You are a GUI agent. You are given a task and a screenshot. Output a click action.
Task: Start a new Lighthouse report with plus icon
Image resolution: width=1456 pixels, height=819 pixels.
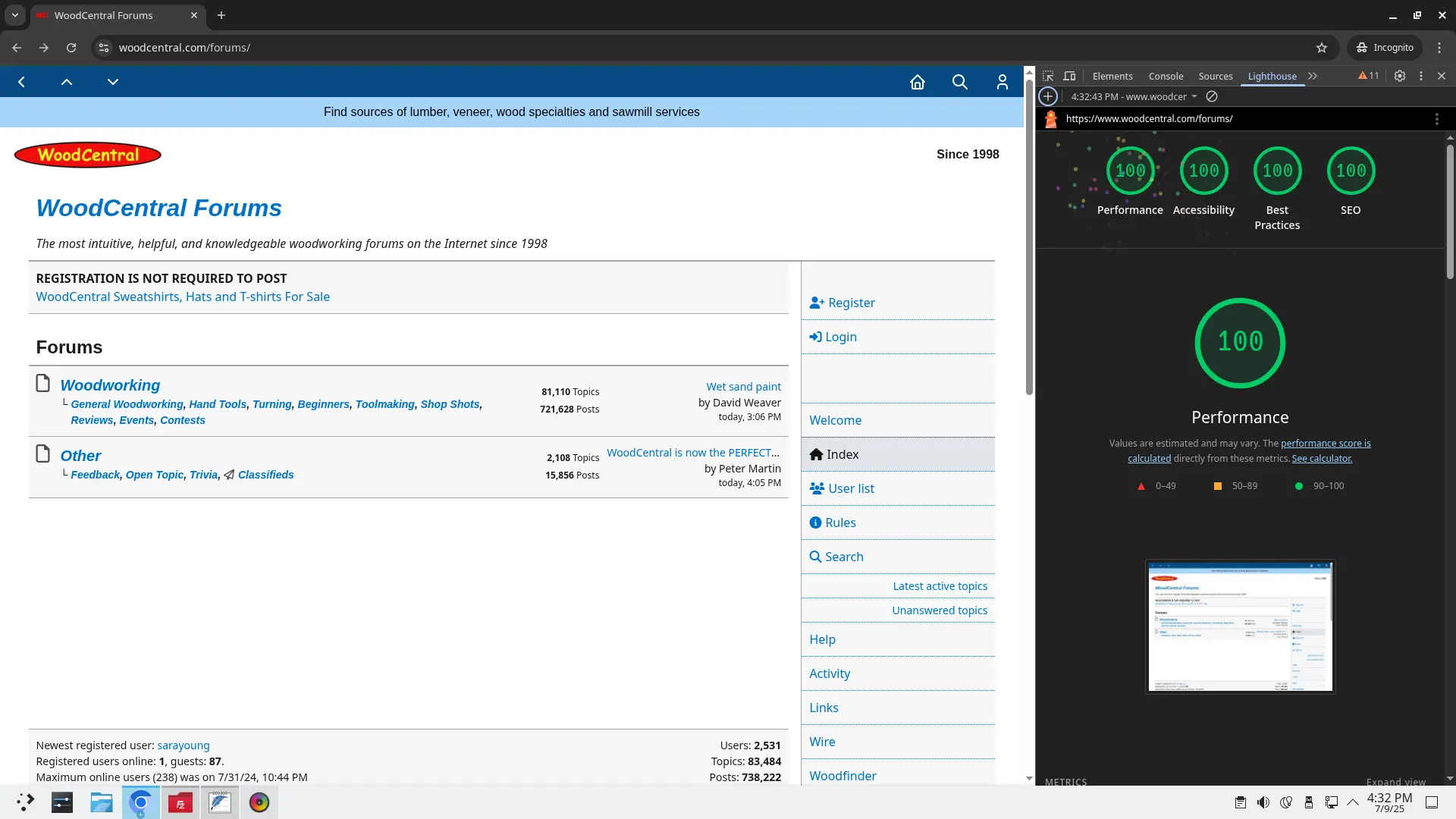click(1048, 96)
